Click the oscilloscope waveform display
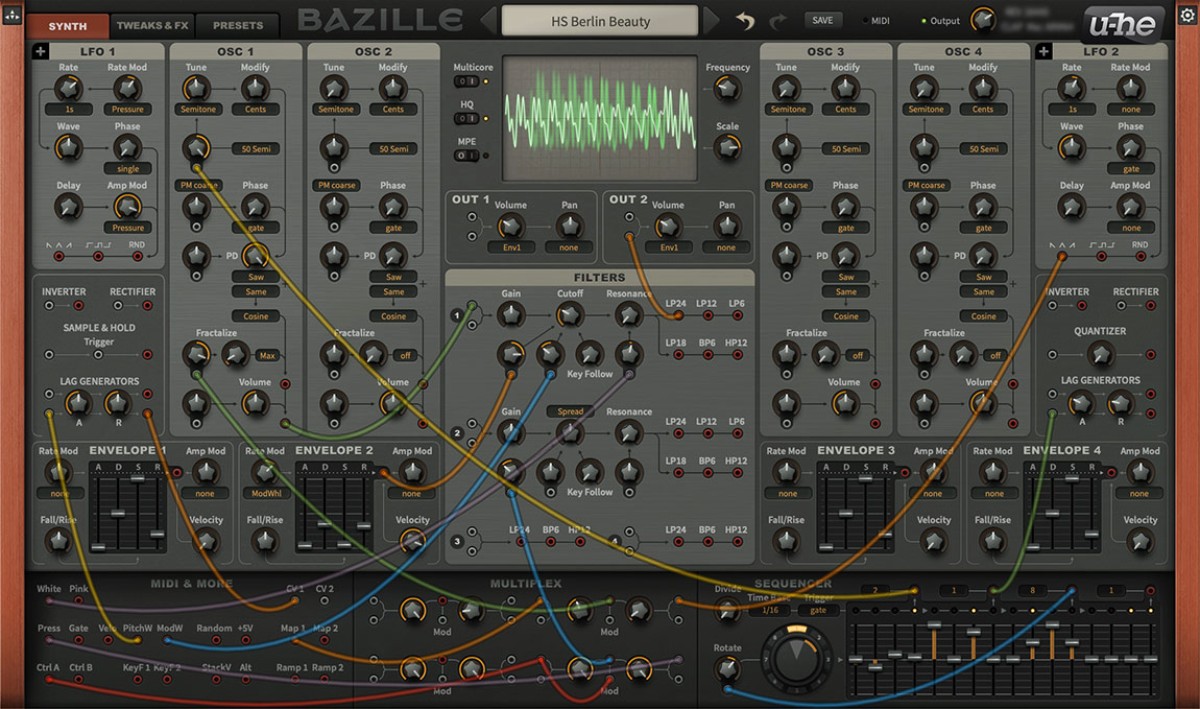 pyautogui.click(x=600, y=118)
